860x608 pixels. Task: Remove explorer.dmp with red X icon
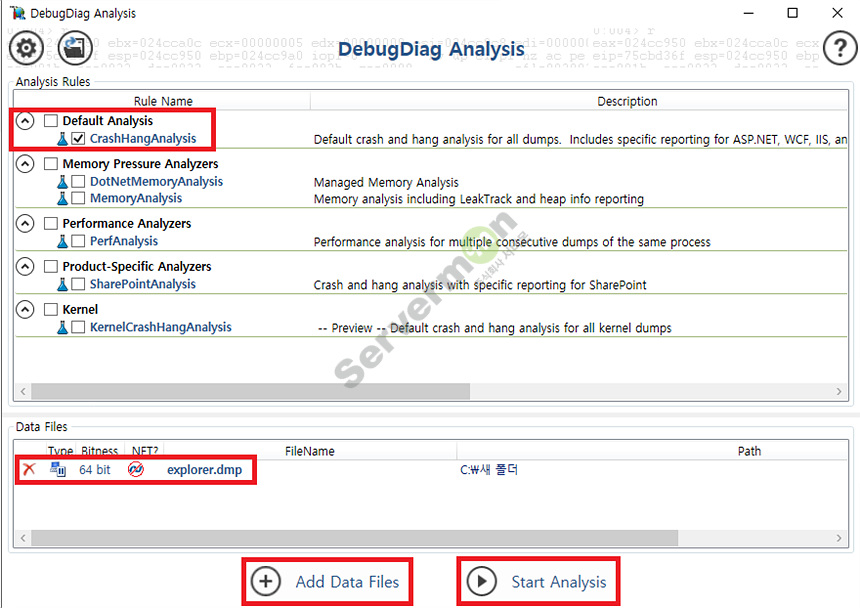point(29,469)
